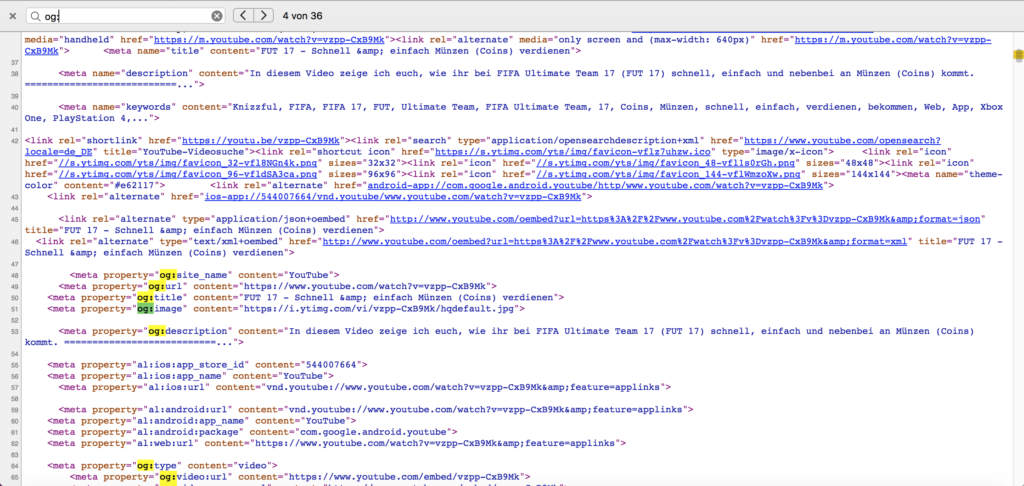Click the og:image content URL hqdefault.jpg
1024x486 pixels.
381,308
